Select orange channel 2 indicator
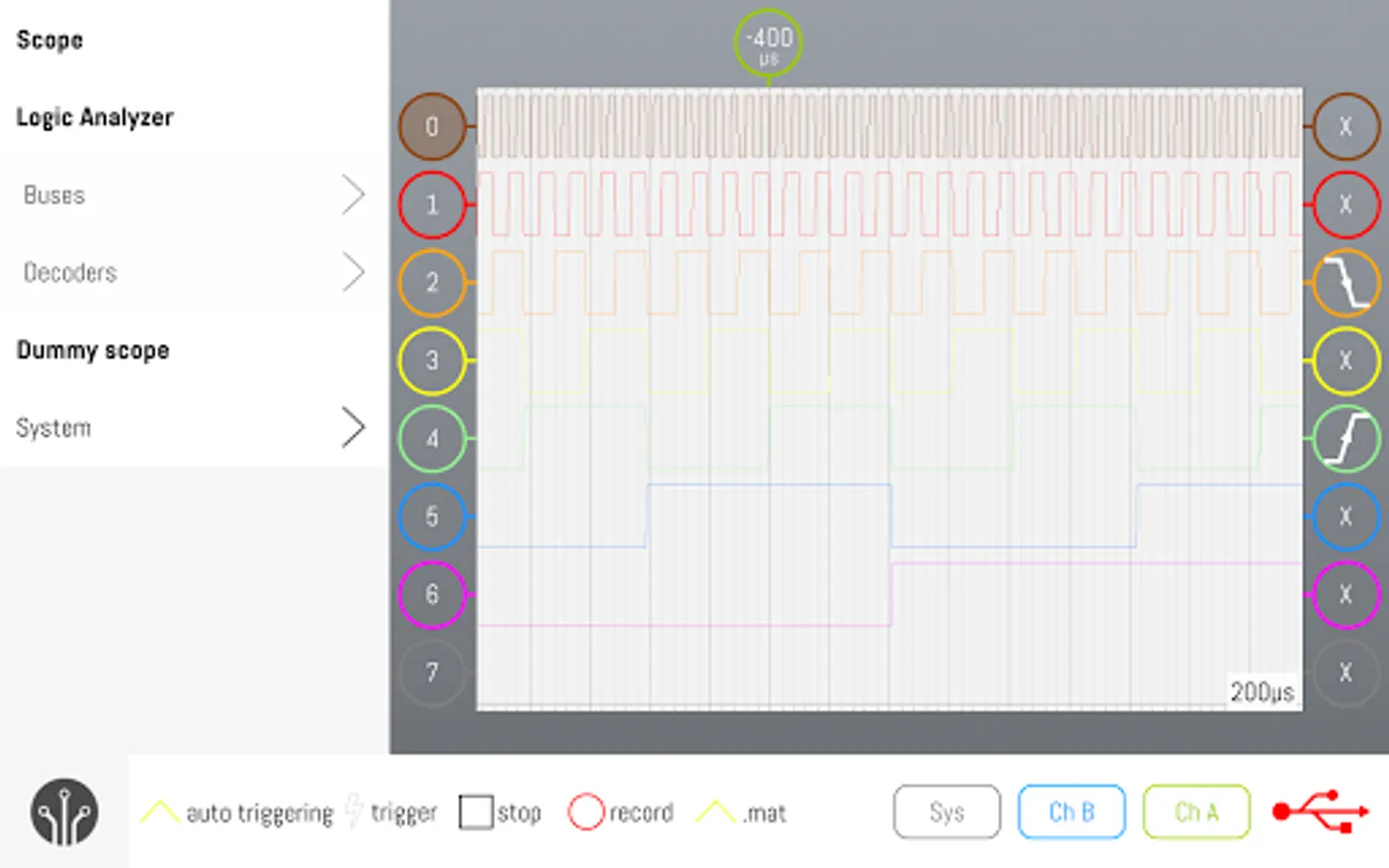 click(x=432, y=283)
